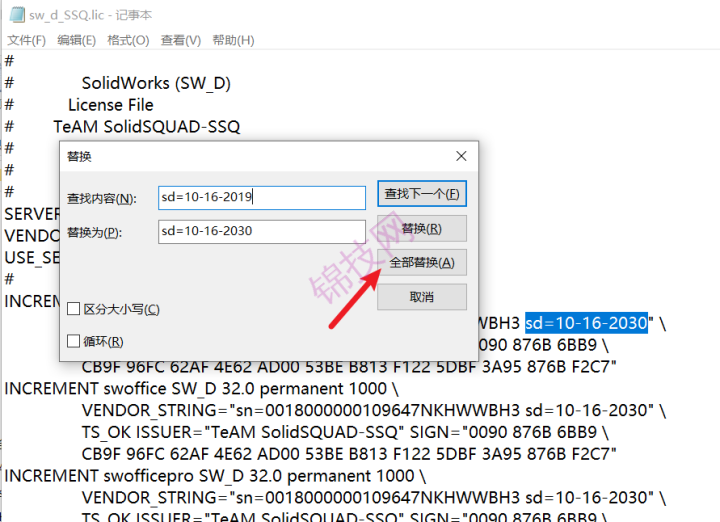The width and height of the screenshot is (720, 522).
Task: Click the 'SolidWorks (SW_D)' comment line
Action: tap(156, 83)
